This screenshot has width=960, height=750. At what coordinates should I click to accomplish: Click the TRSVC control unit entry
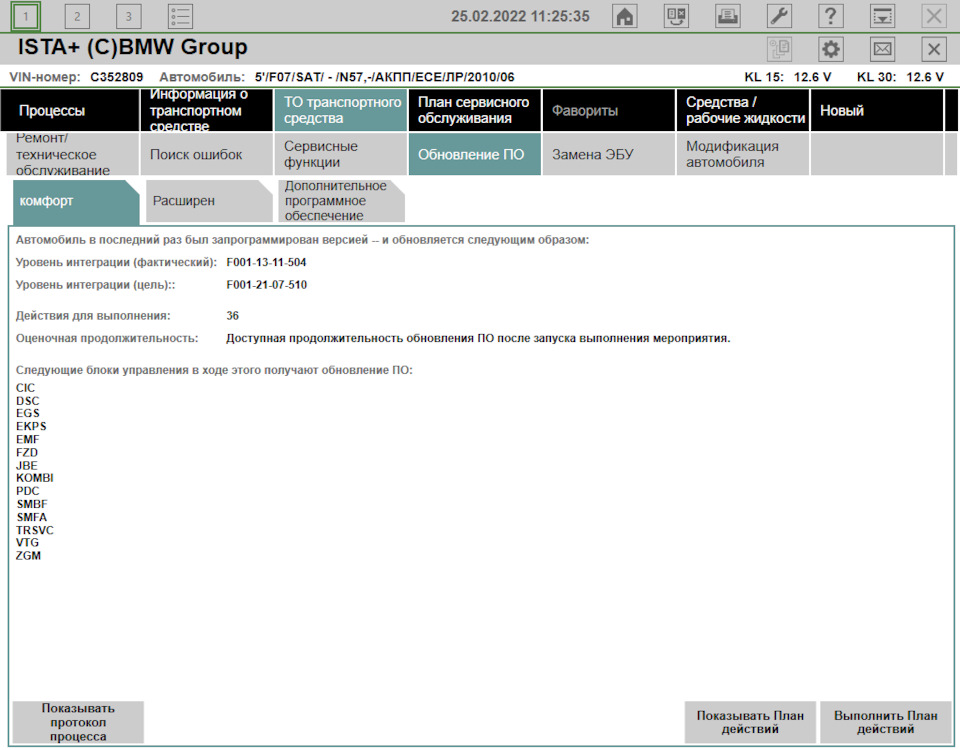click(x=35, y=530)
